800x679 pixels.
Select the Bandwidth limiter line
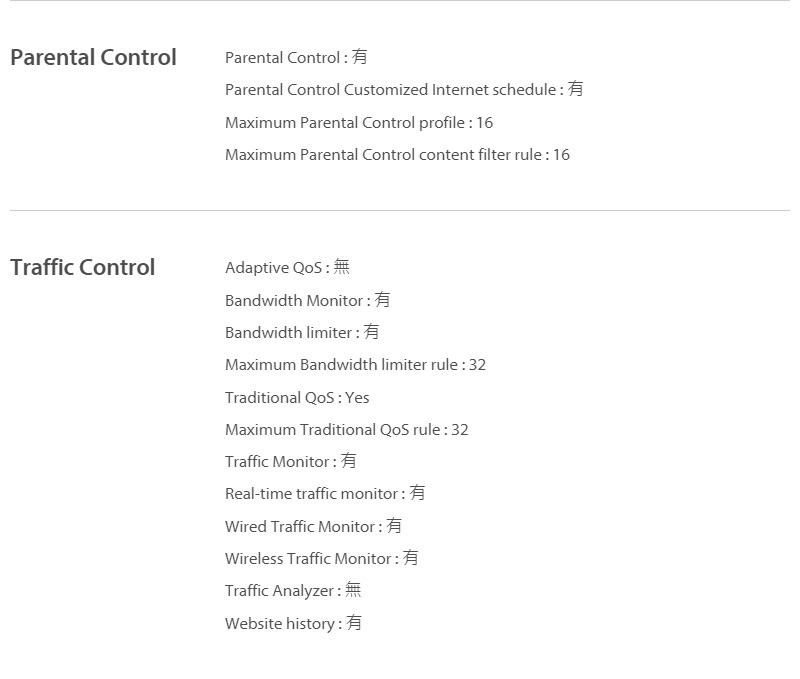[x=302, y=332]
